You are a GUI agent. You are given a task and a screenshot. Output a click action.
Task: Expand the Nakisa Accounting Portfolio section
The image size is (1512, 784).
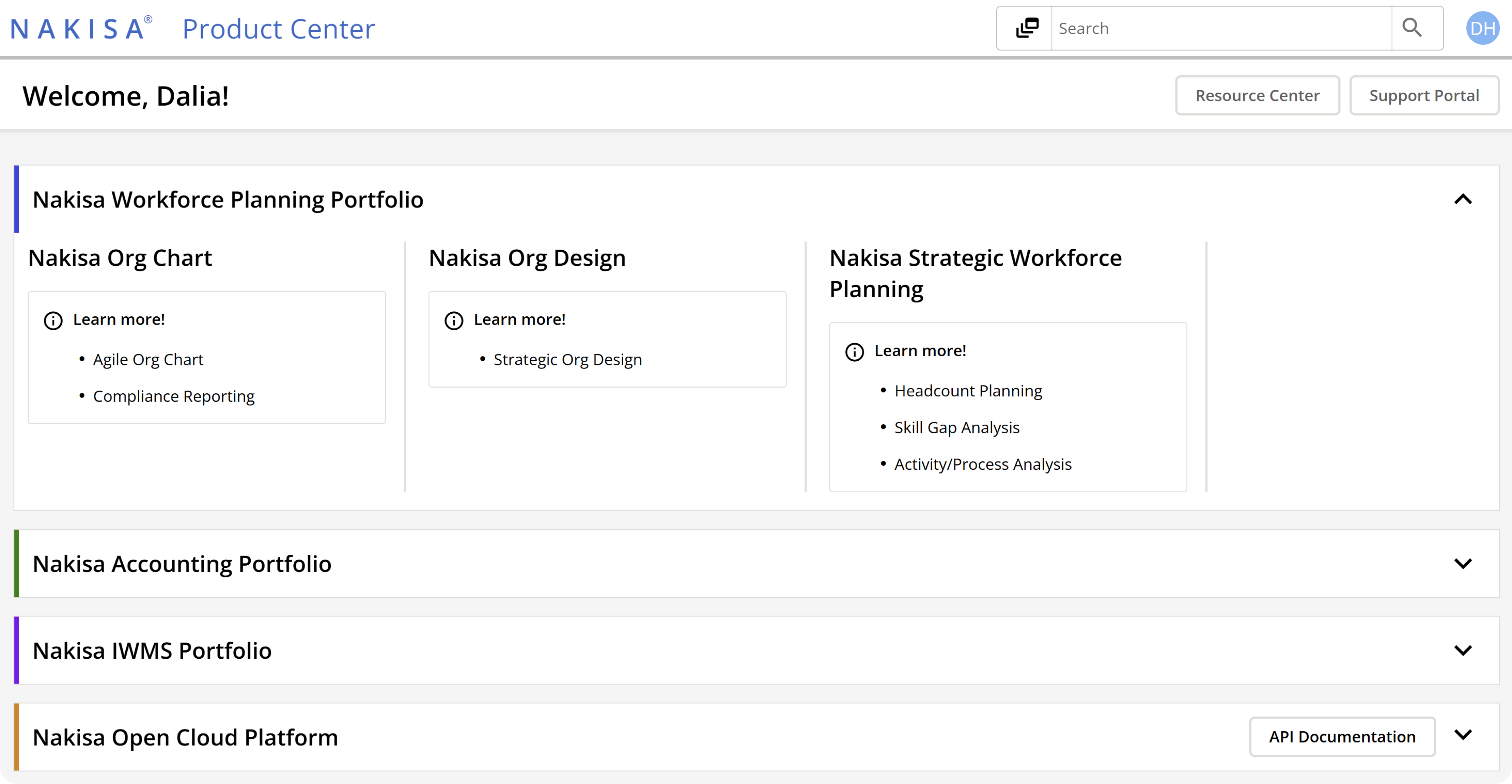[1463, 563]
